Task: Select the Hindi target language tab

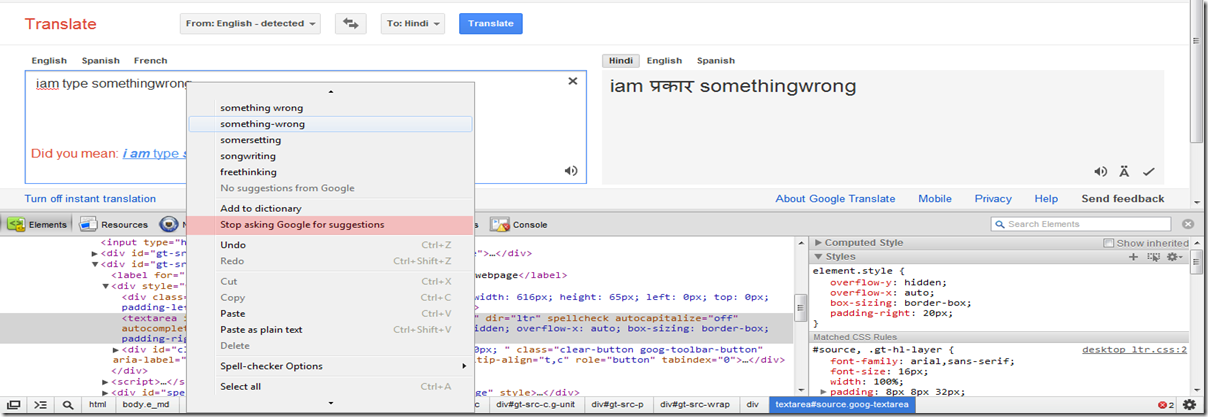Action: click(x=621, y=61)
